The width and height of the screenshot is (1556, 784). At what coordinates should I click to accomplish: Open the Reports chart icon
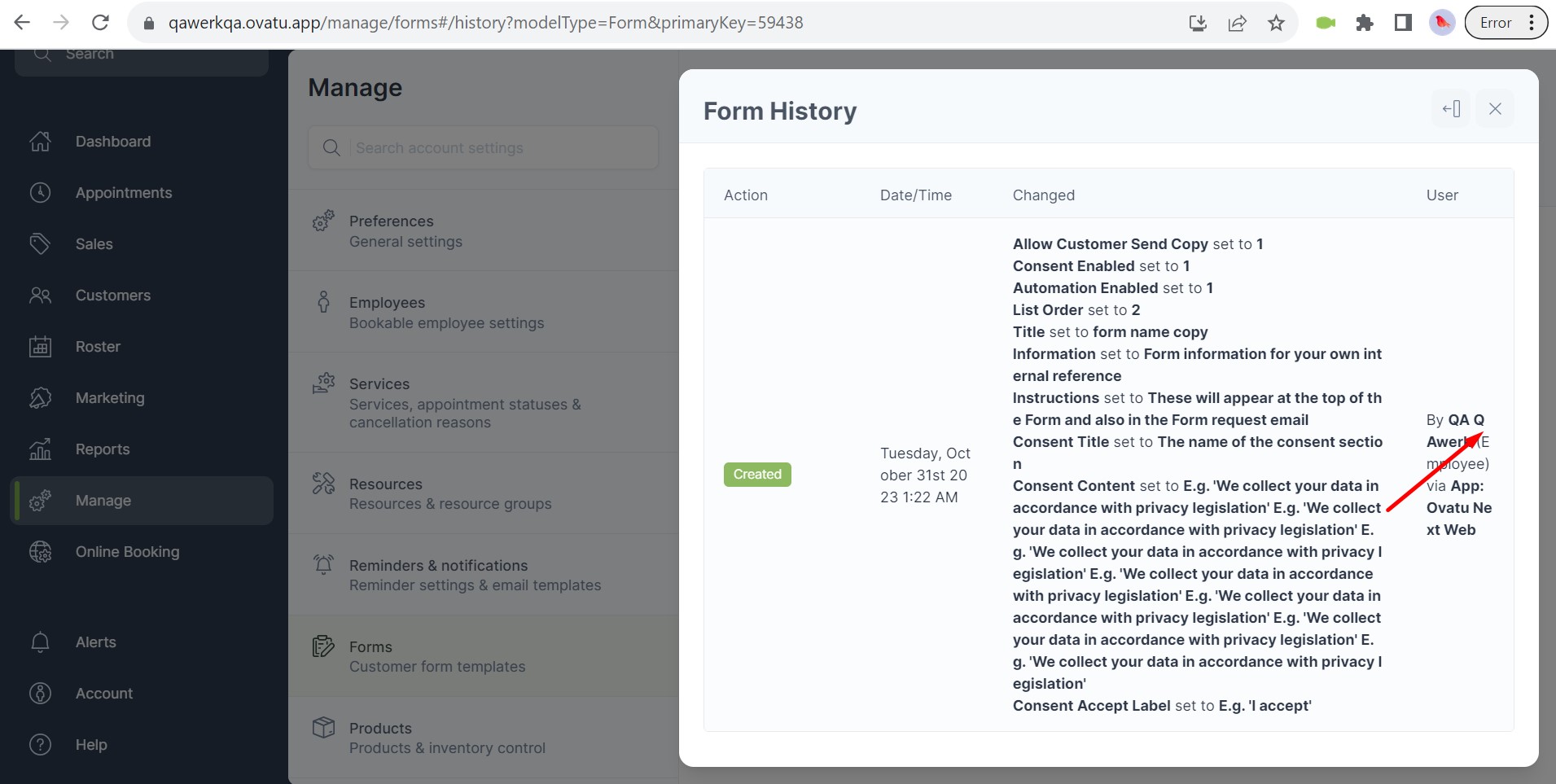[40, 449]
